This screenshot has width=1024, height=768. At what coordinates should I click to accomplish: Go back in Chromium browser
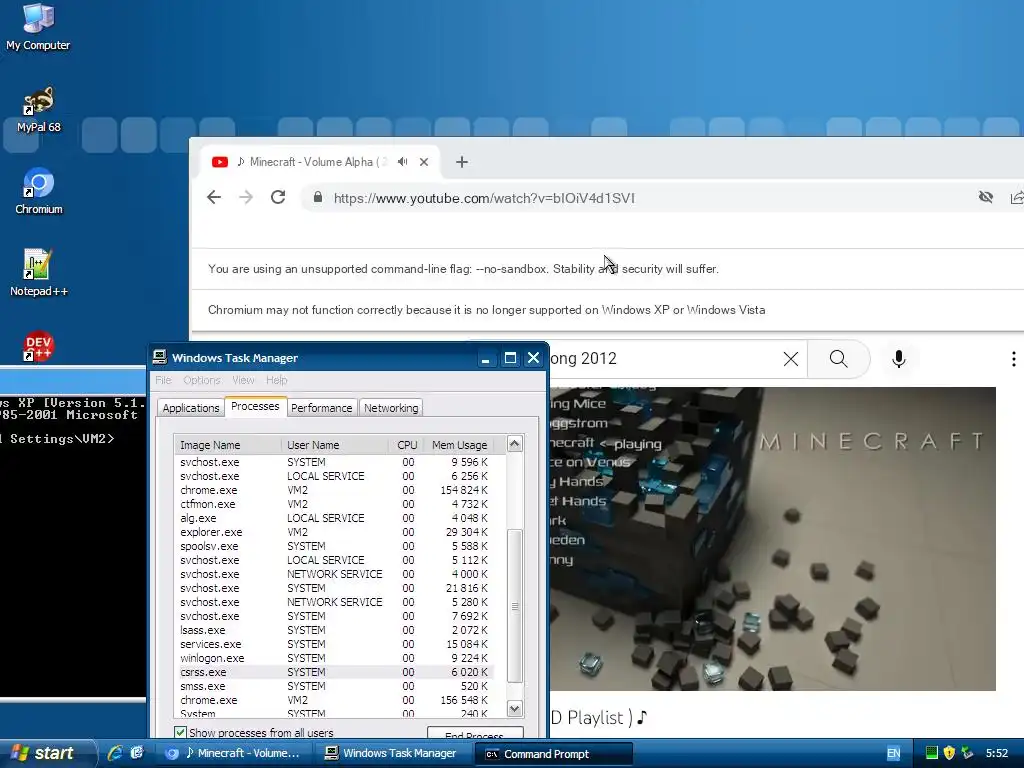214,197
